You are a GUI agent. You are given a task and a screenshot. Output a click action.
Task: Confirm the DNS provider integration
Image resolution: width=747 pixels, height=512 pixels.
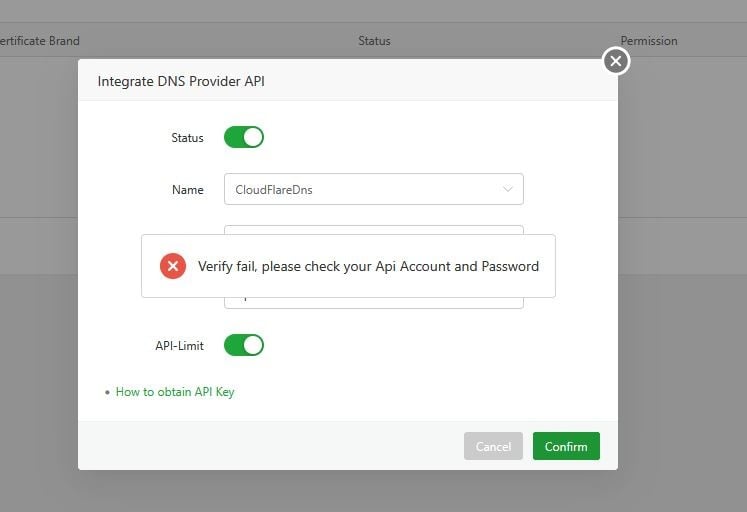point(566,446)
